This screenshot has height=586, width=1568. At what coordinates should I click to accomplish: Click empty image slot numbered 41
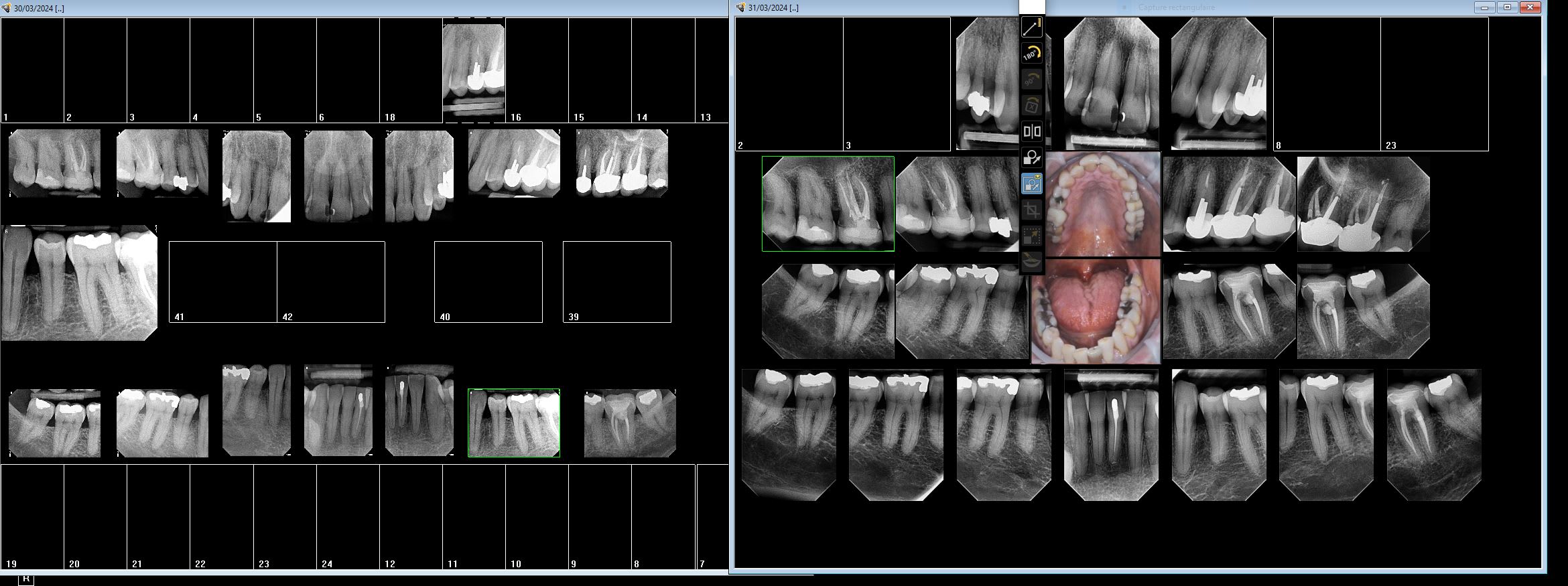(x=223, y=282)
